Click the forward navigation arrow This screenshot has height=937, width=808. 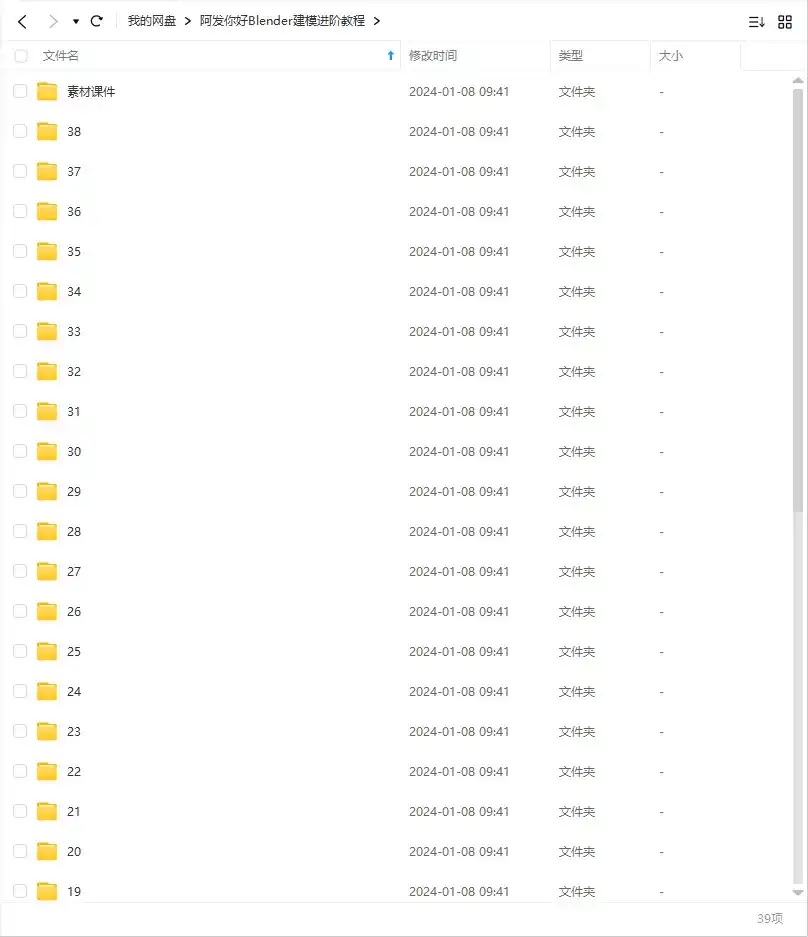click(53, 21)
